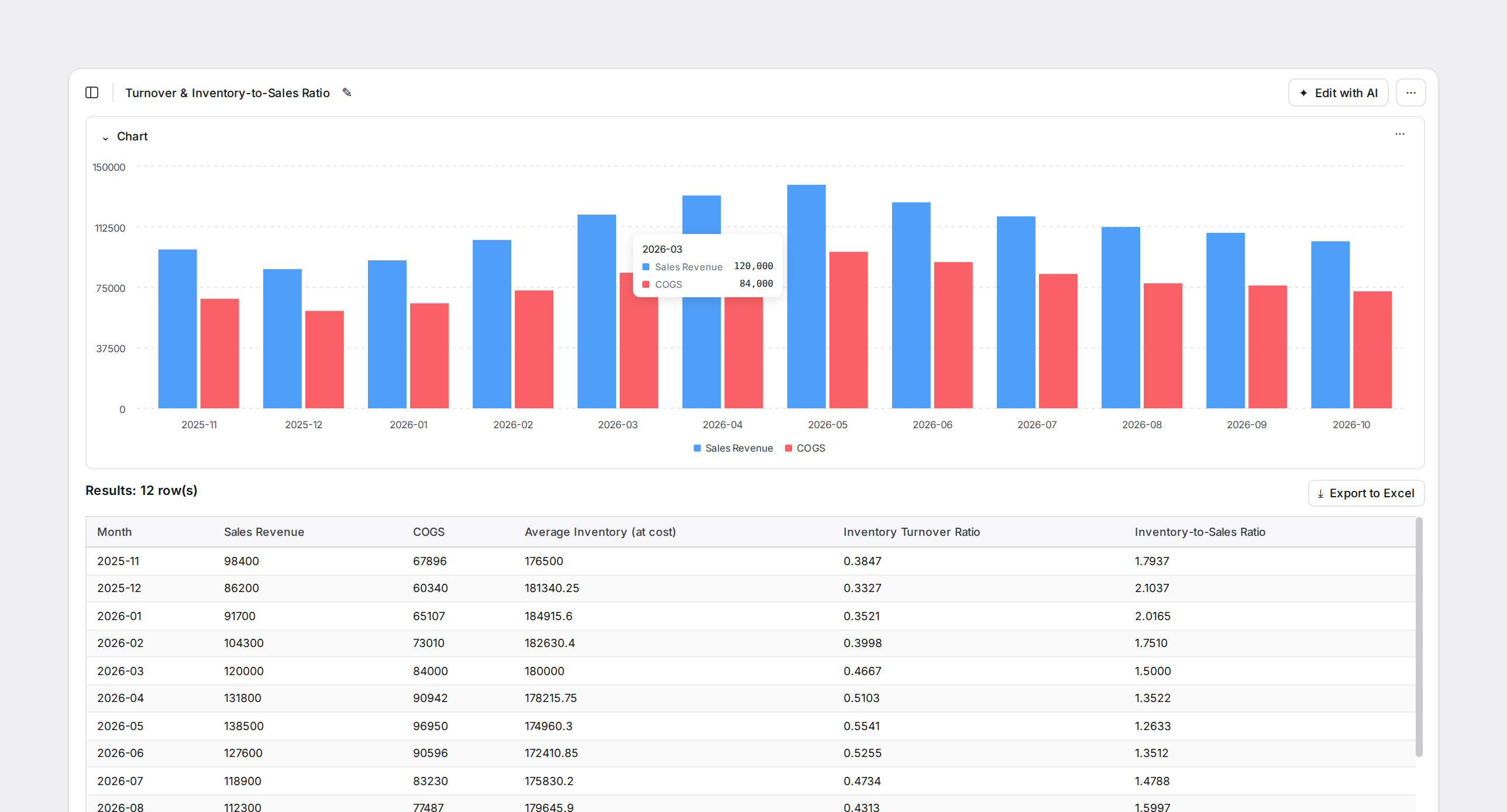Click Inventory Turnover Ratio cell 0.4667

(862, 671)
